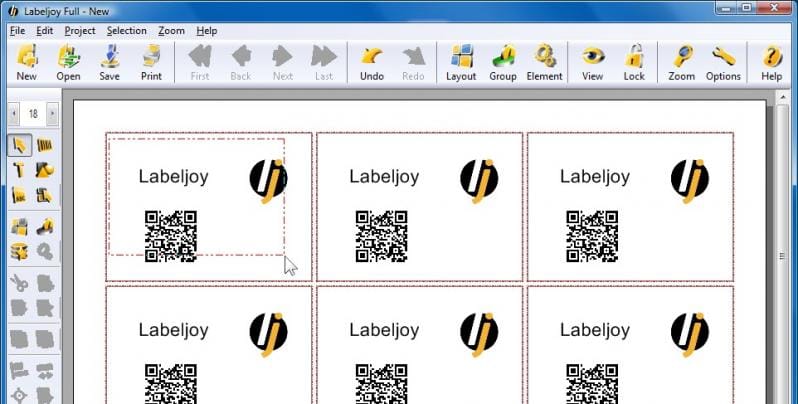Click the Undo toolbar icon
This screenshot has height=404, width=798.
(372, 62)
